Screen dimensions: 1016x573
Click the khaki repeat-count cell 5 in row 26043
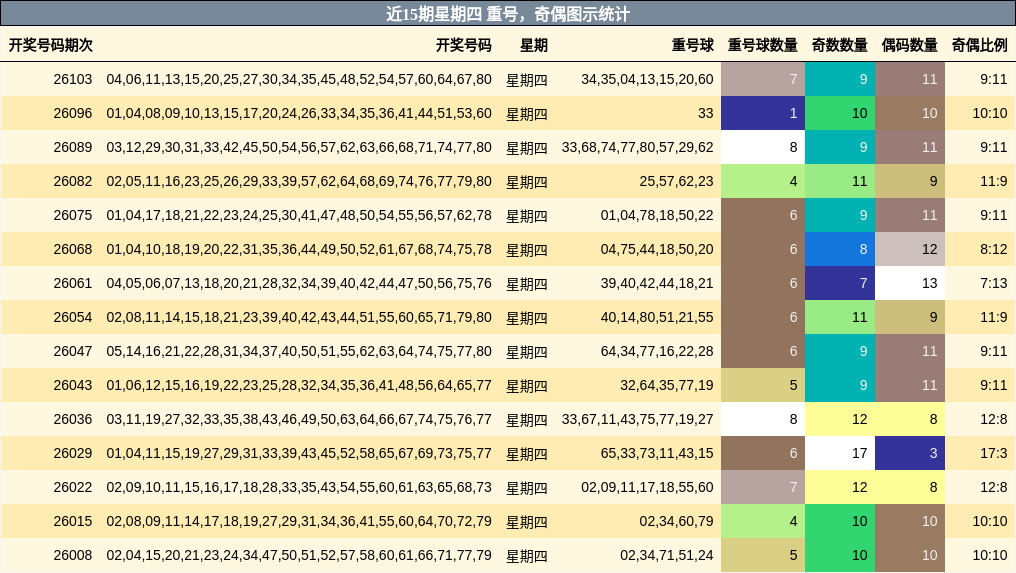763,385
